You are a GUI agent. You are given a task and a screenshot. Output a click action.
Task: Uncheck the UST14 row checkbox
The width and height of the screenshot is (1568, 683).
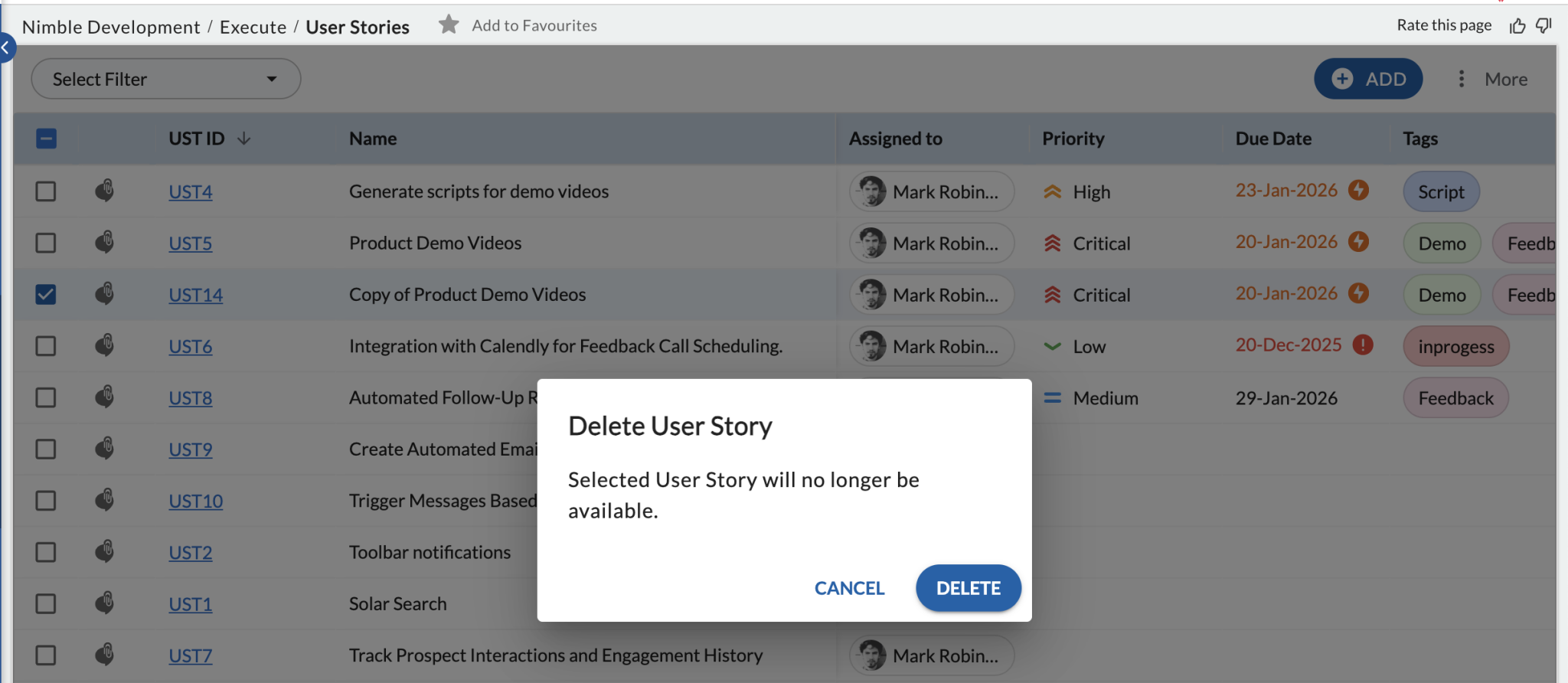(x=46, y=294)
